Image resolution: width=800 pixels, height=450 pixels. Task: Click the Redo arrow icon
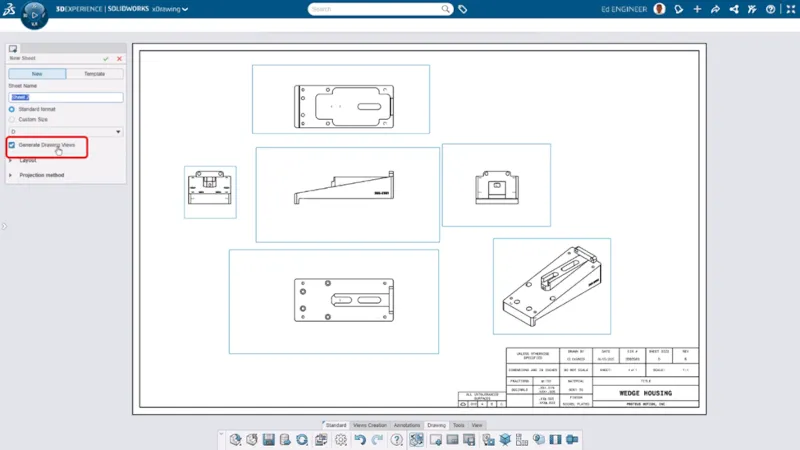point(376,439)
